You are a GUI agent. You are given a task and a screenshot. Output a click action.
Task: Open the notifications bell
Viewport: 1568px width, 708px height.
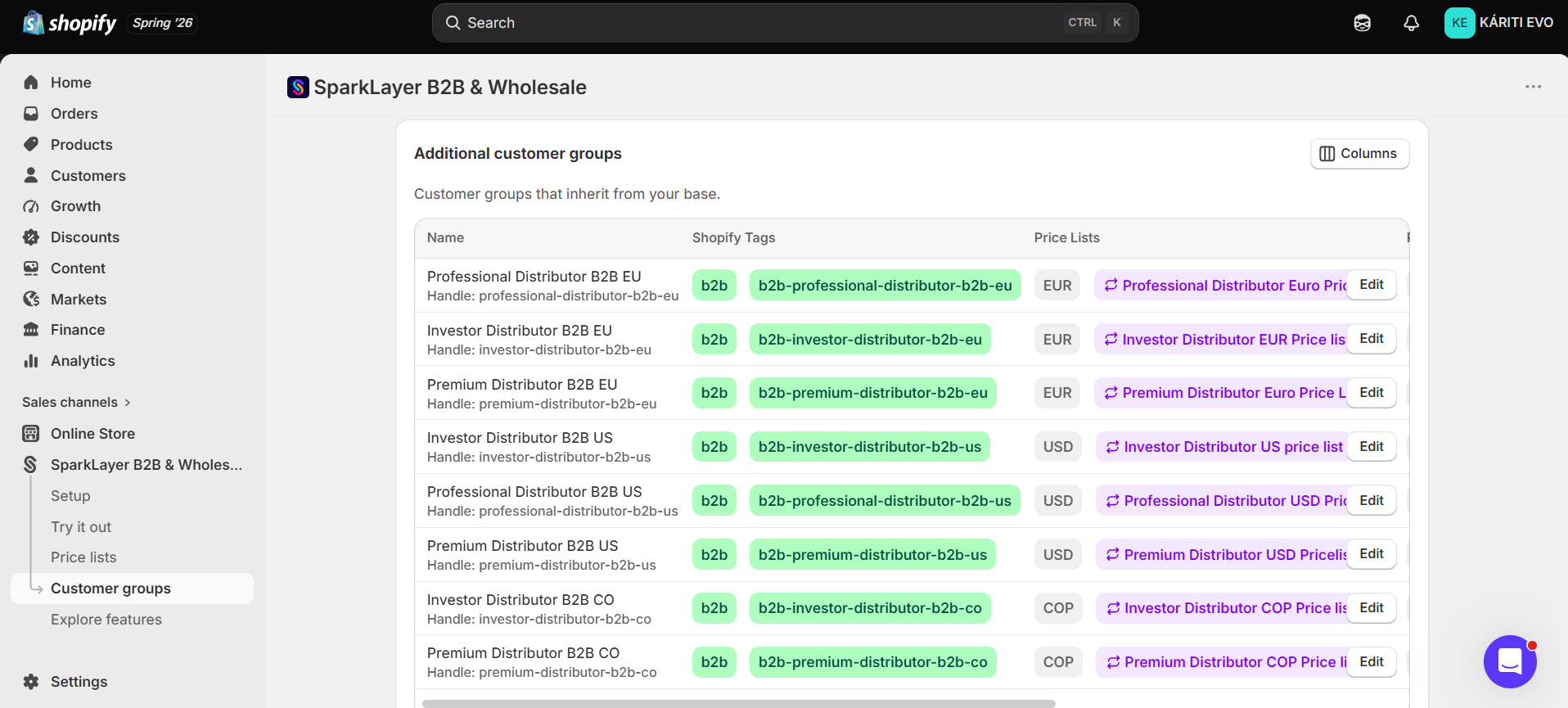[1412, 23]
